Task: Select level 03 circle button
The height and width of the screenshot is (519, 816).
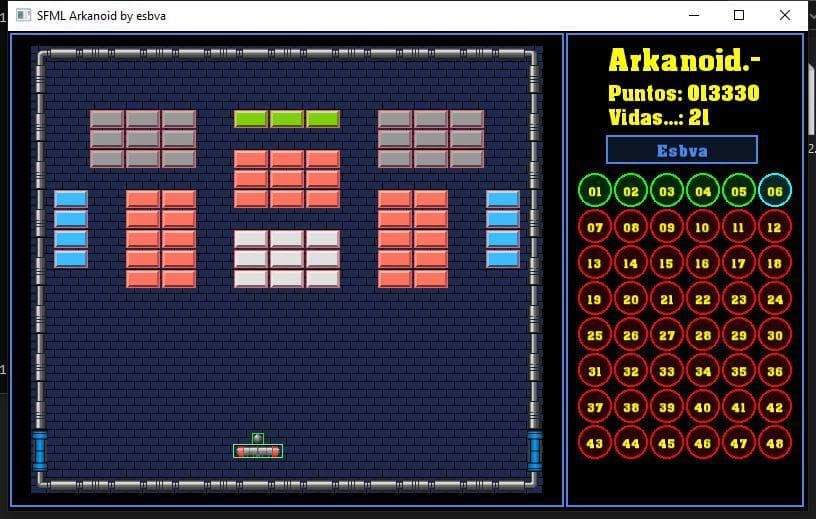Action: coord(667,191)
